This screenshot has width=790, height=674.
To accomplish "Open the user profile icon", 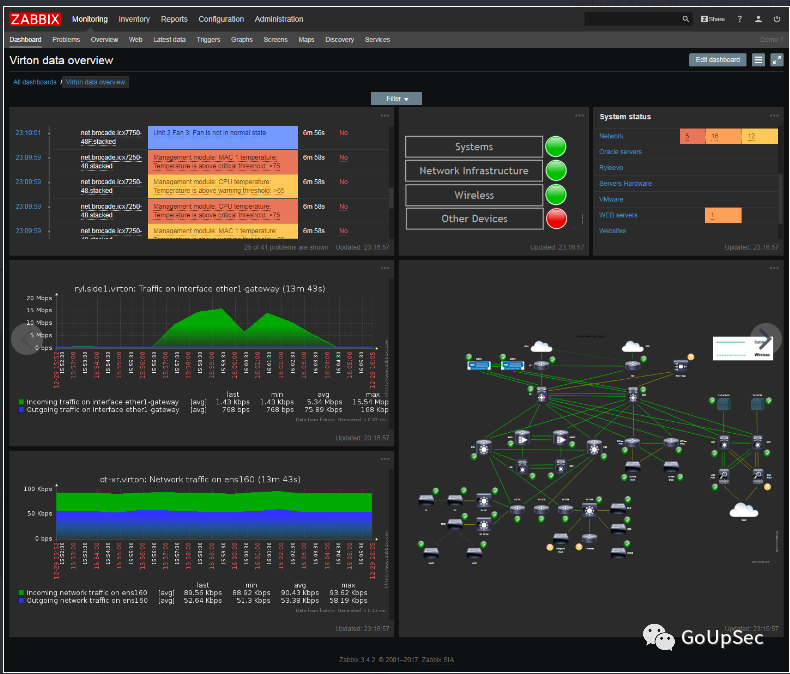I will (758, 19).
